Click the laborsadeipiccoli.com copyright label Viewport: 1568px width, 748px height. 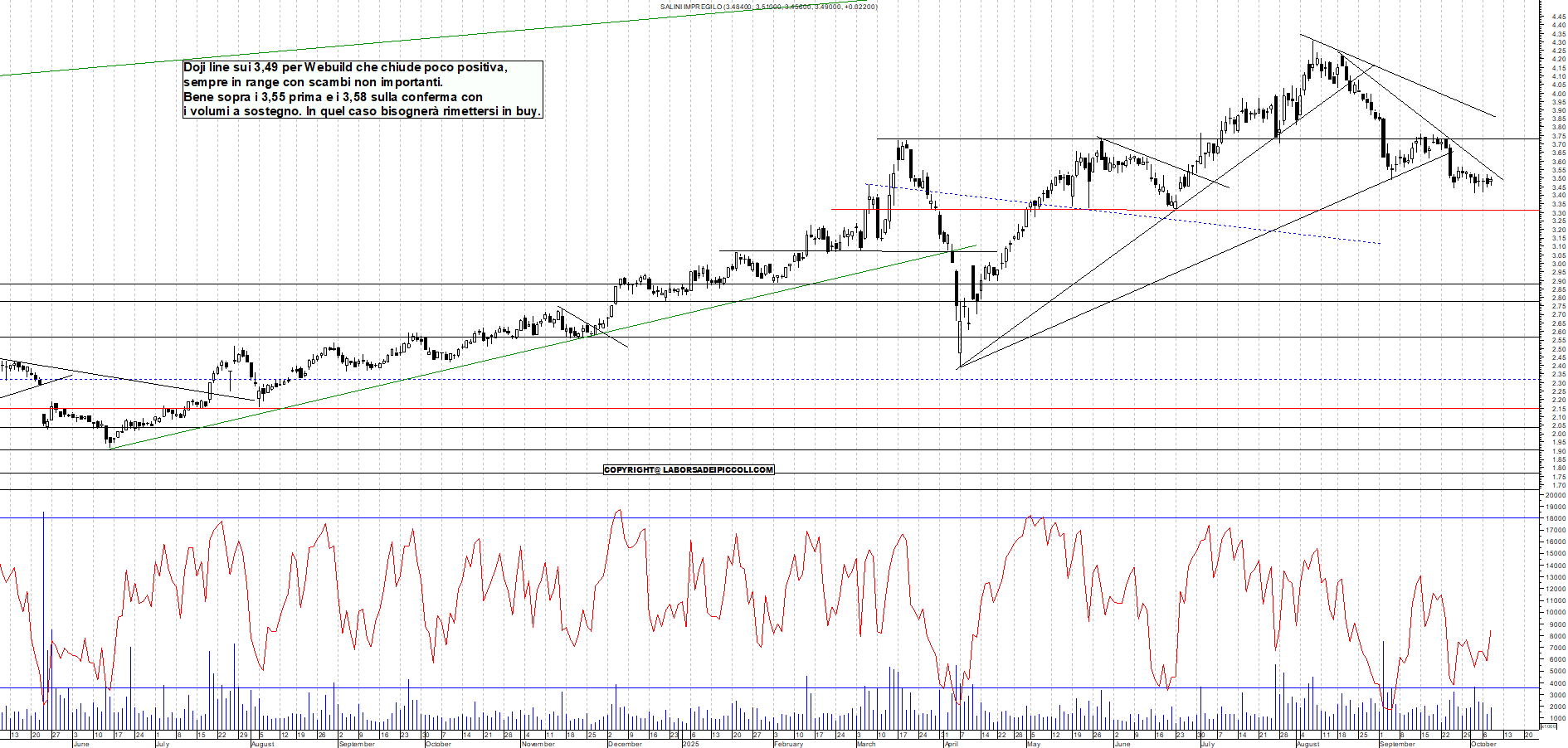pos(688,469)
